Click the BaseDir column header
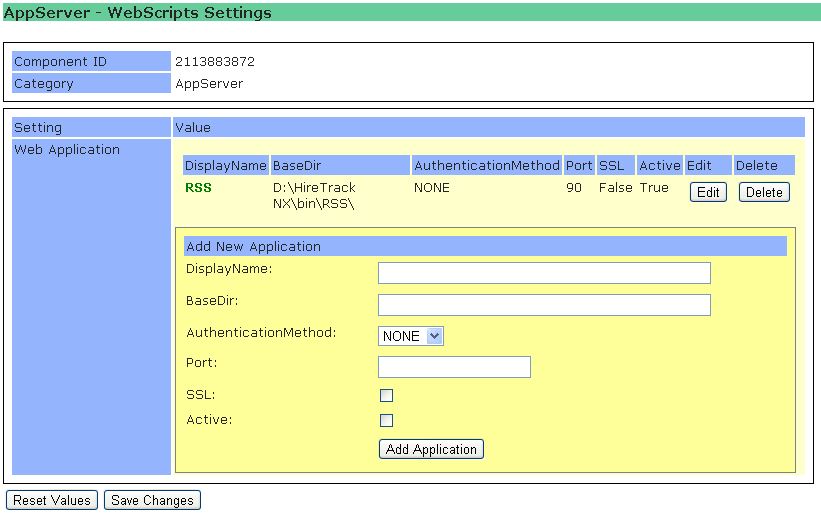The height and width of the screenshot is (514, 821). coord(296,165)
